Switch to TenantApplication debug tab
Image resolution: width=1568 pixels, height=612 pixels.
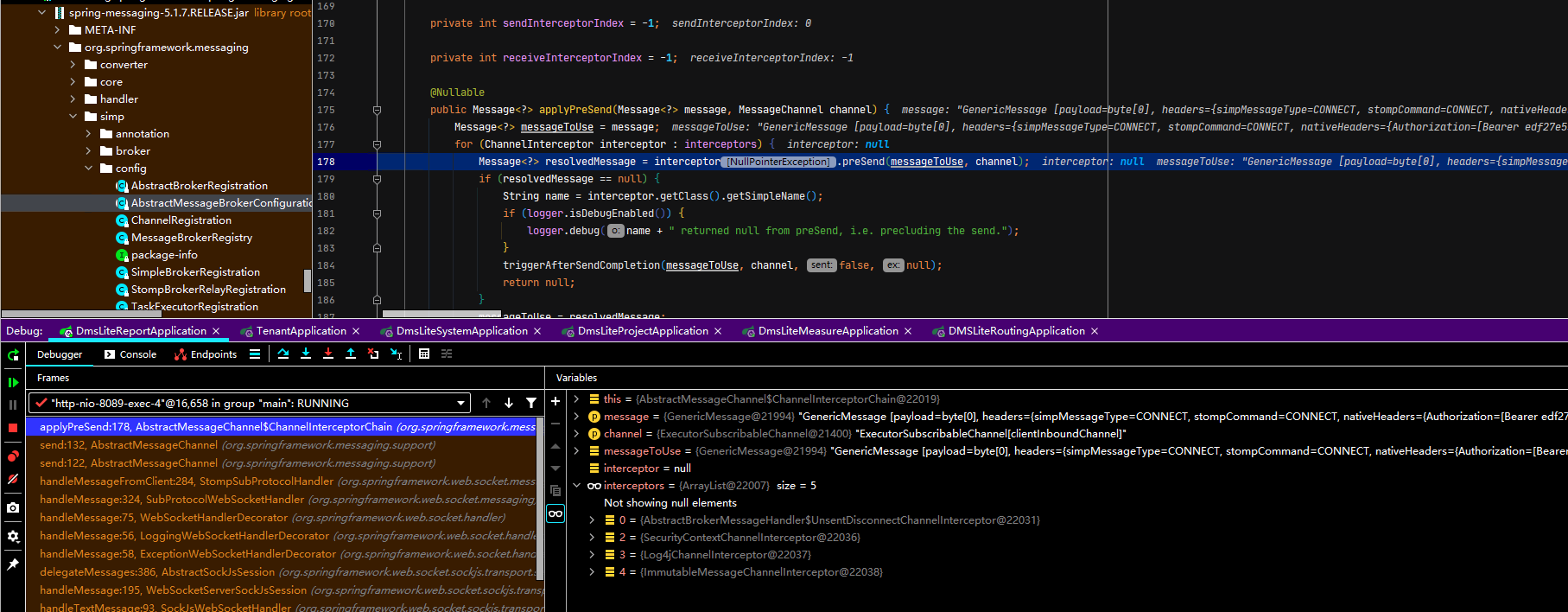tap(301, 331)
